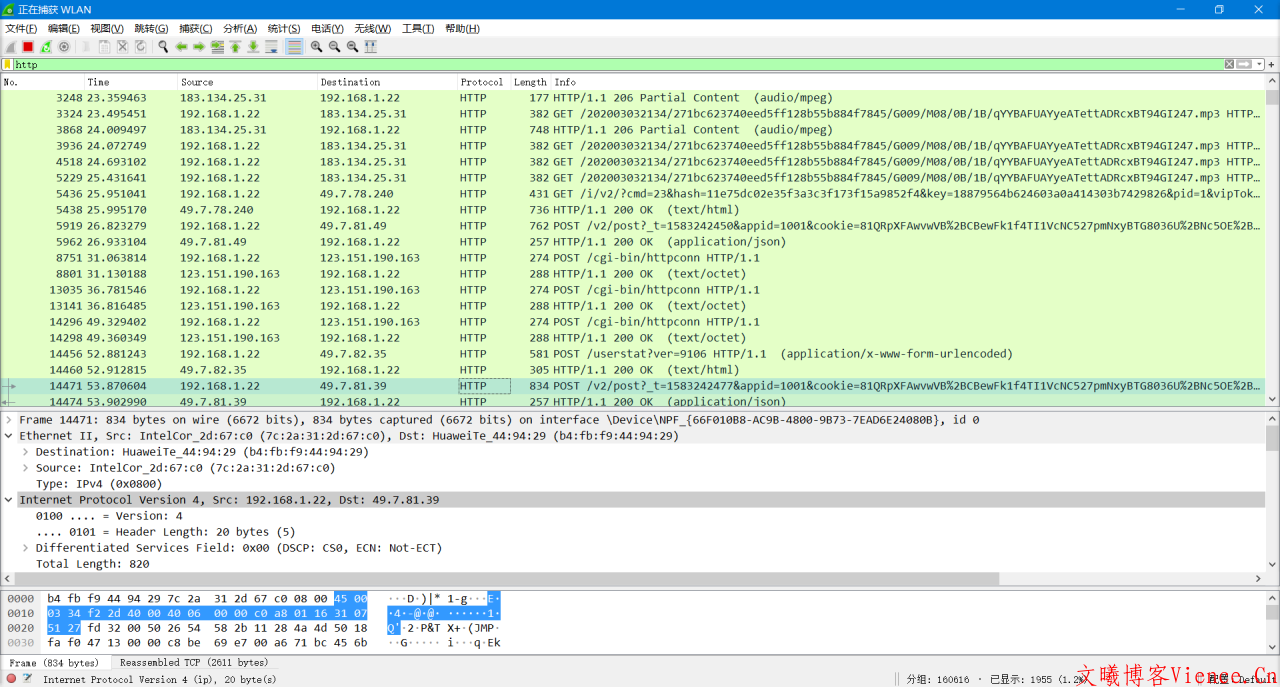Click the packet details horizontal scrollbar
The image size is (1280, 687).
500,579
